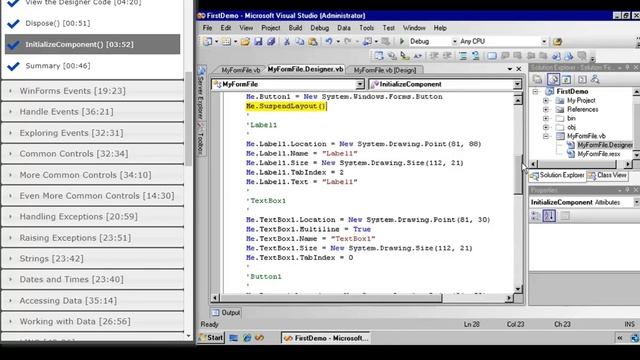Open the Build menu
Image resolution: width=640 pixels, height=360 pixels.
pyautogui.click(x=295, y=28)
